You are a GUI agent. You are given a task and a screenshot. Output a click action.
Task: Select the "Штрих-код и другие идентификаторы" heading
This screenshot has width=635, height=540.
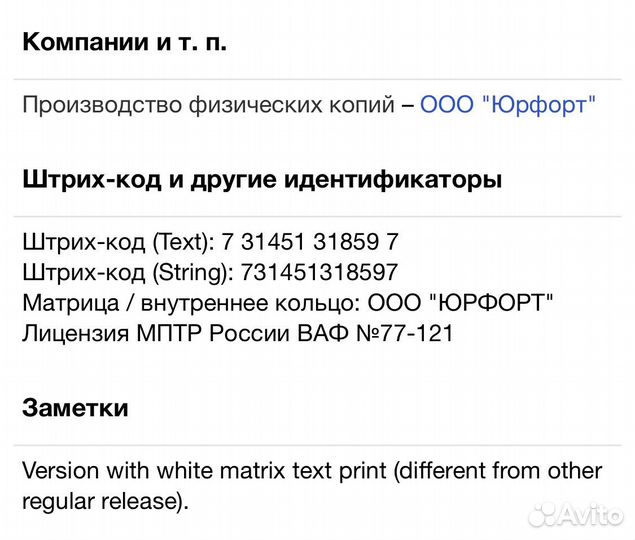262,181
